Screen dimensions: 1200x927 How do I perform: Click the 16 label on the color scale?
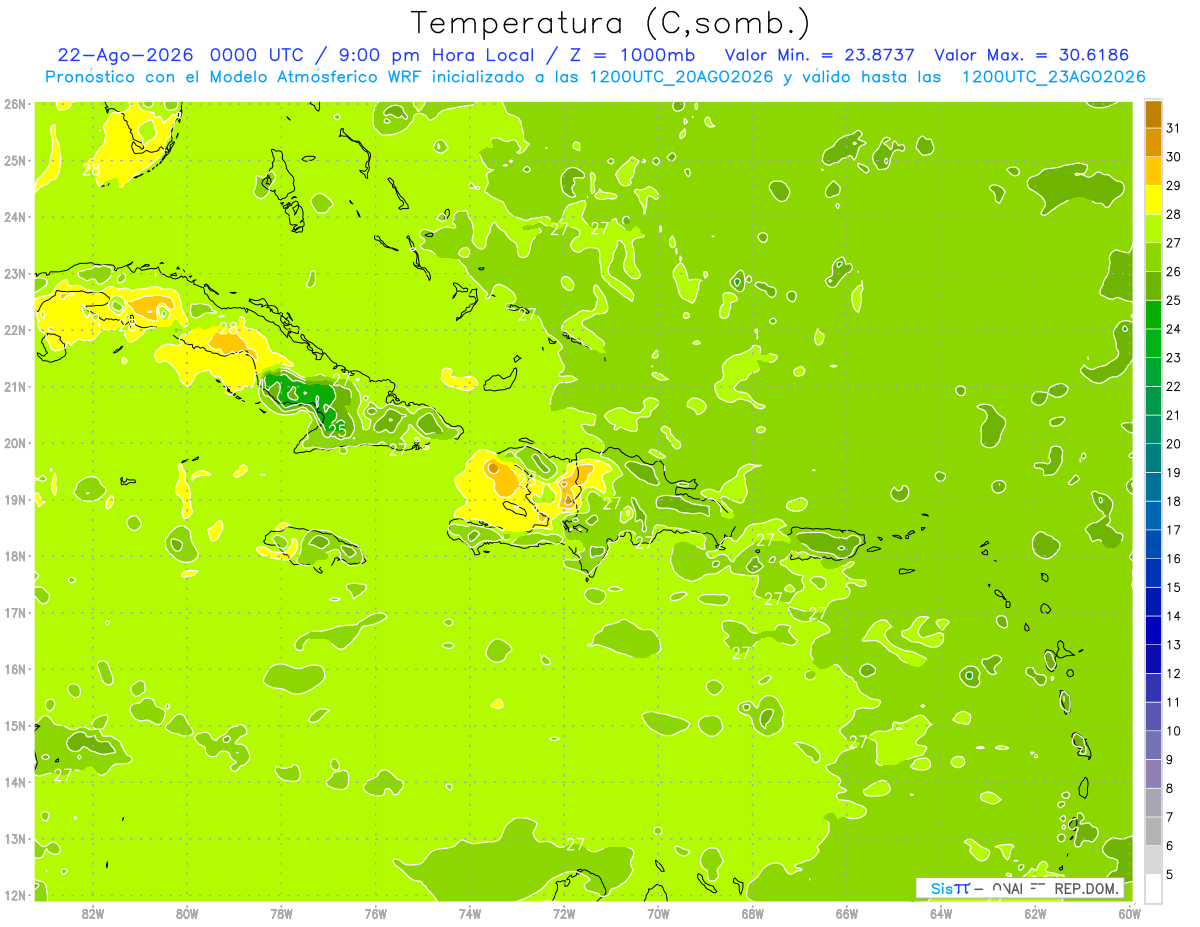[x=1174, y=559]
